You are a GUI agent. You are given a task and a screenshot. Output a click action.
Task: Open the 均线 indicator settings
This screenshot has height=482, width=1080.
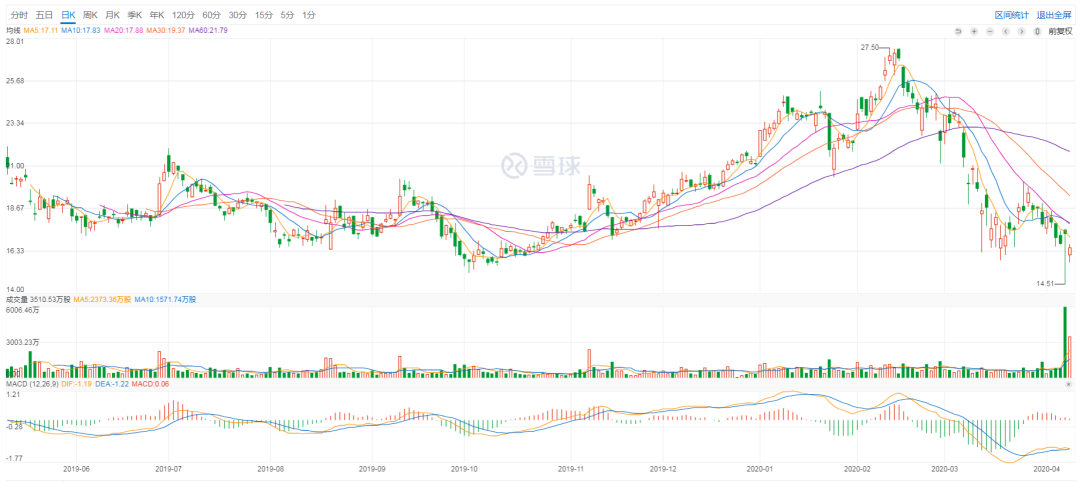14,31
